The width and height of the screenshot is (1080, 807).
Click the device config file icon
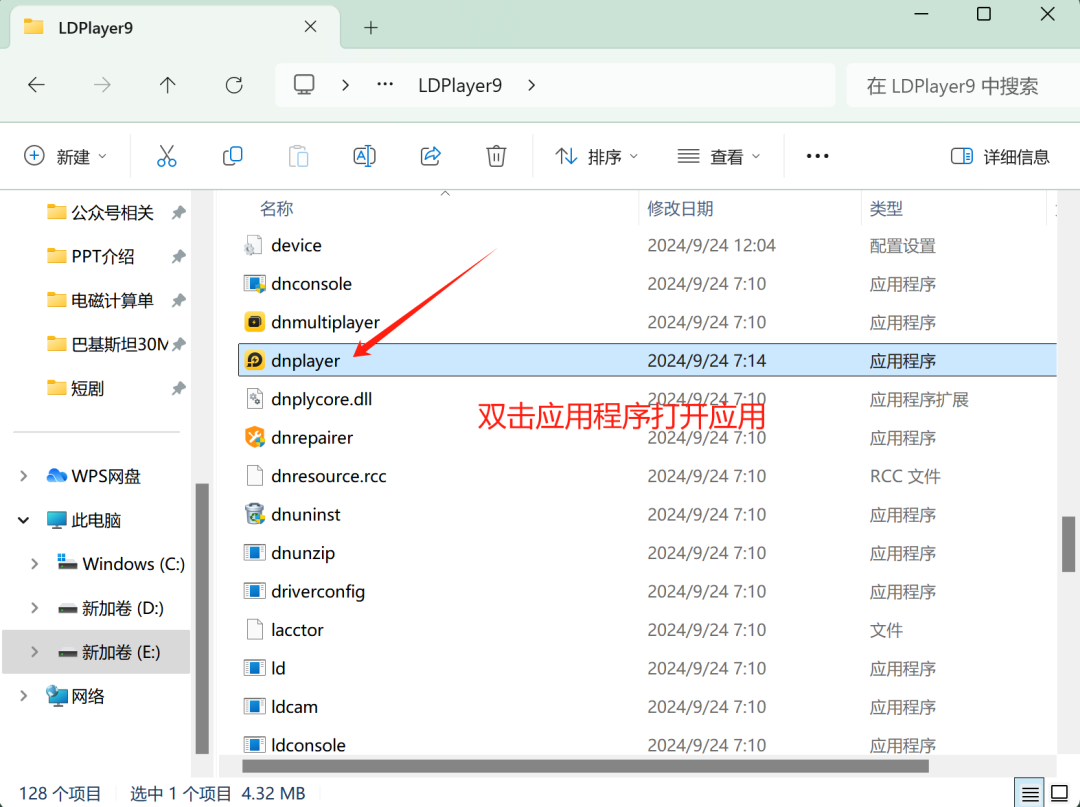(x=253, y=245)
